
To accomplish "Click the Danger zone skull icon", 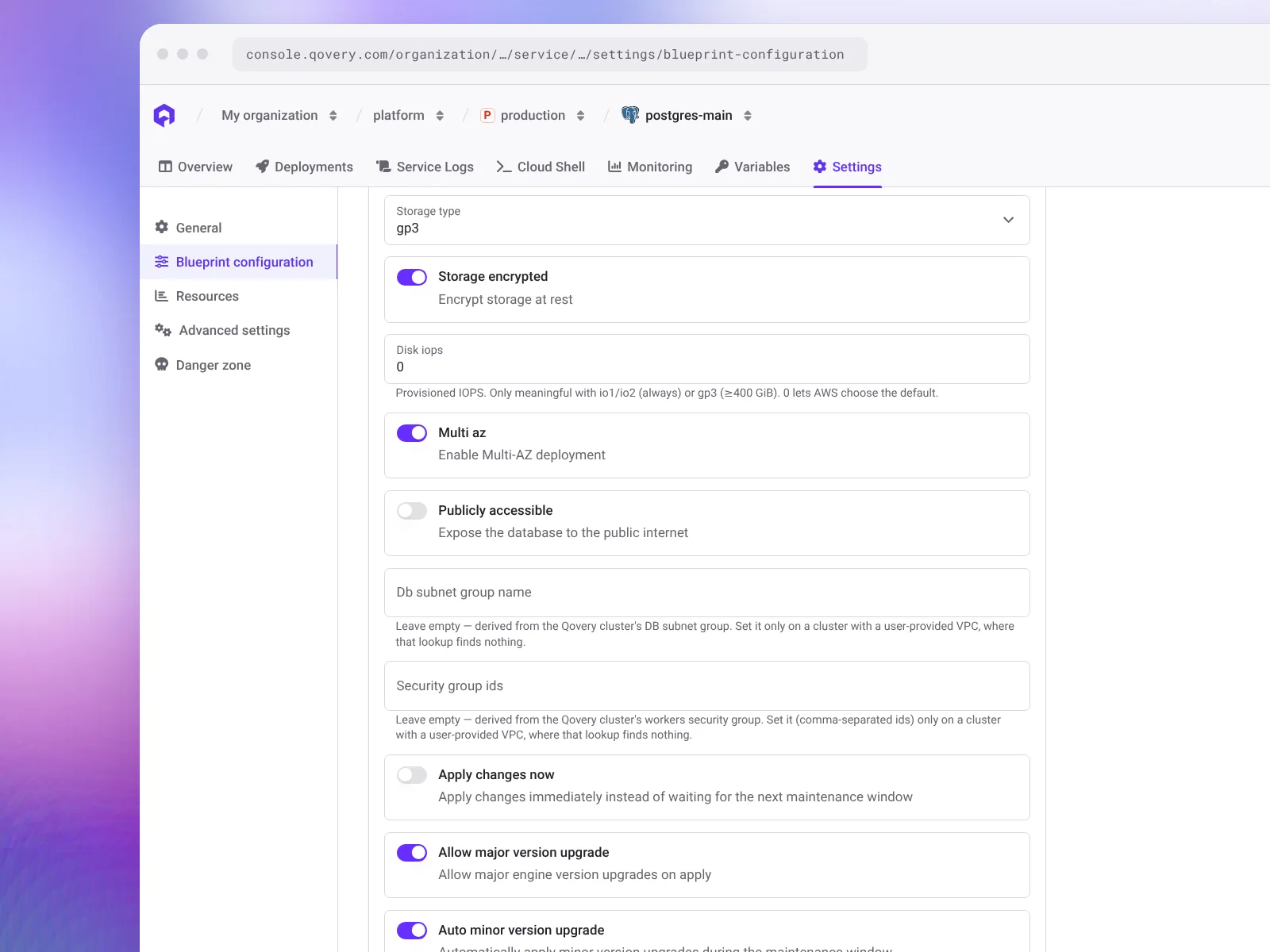I will 162,364.
